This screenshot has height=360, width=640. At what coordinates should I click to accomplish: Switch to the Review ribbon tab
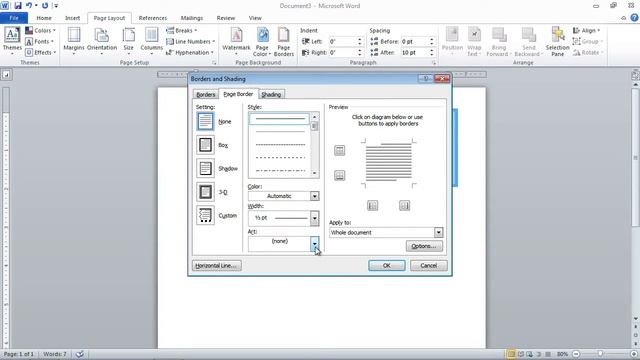click(226, 18)
